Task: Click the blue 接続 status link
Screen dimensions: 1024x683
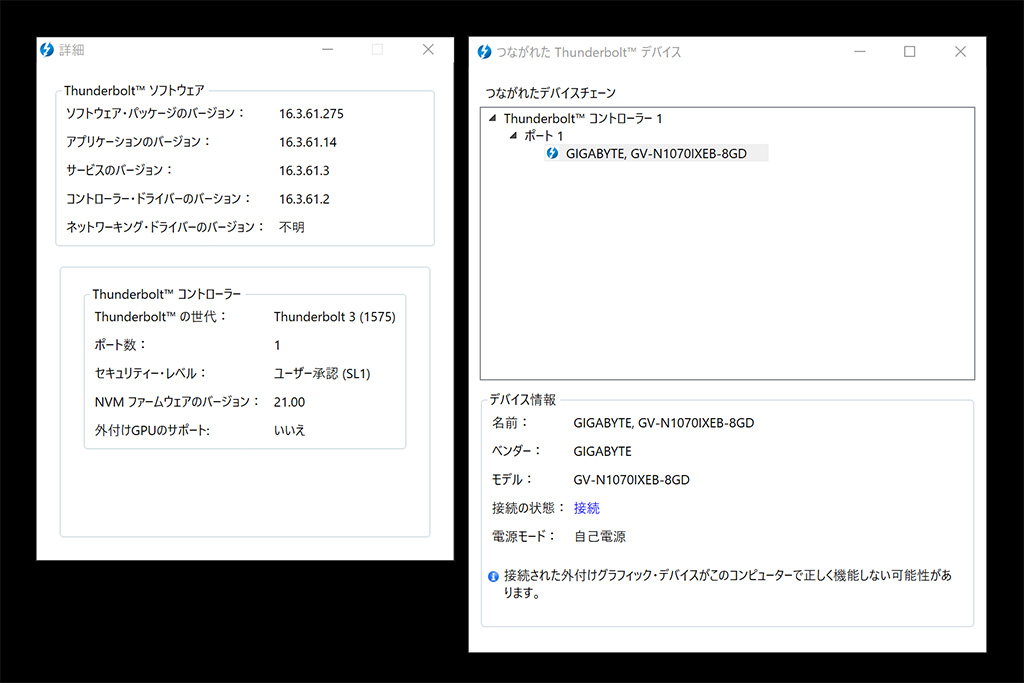Action: pyautogui.click(x=587, y=508)
